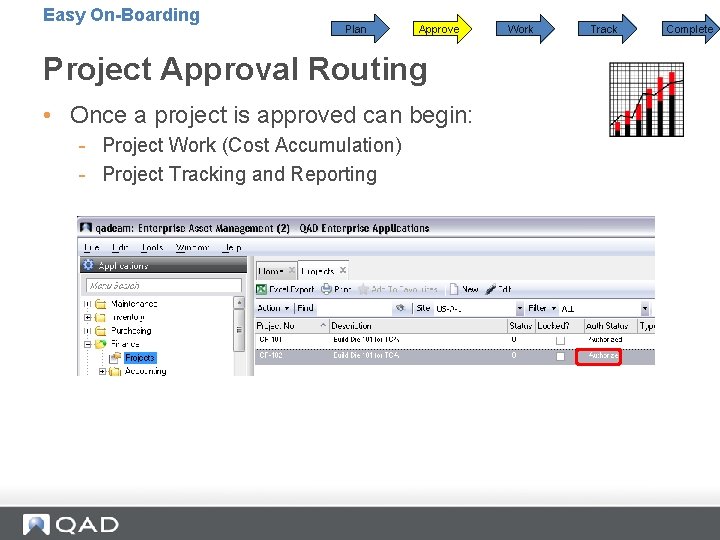
Task: Click the Site value field
Action: pos(474,309)
